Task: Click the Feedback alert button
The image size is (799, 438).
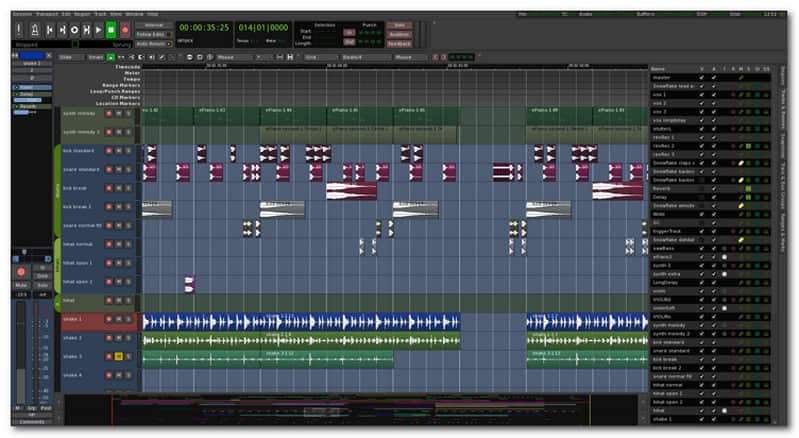Action: click(399, 44)
